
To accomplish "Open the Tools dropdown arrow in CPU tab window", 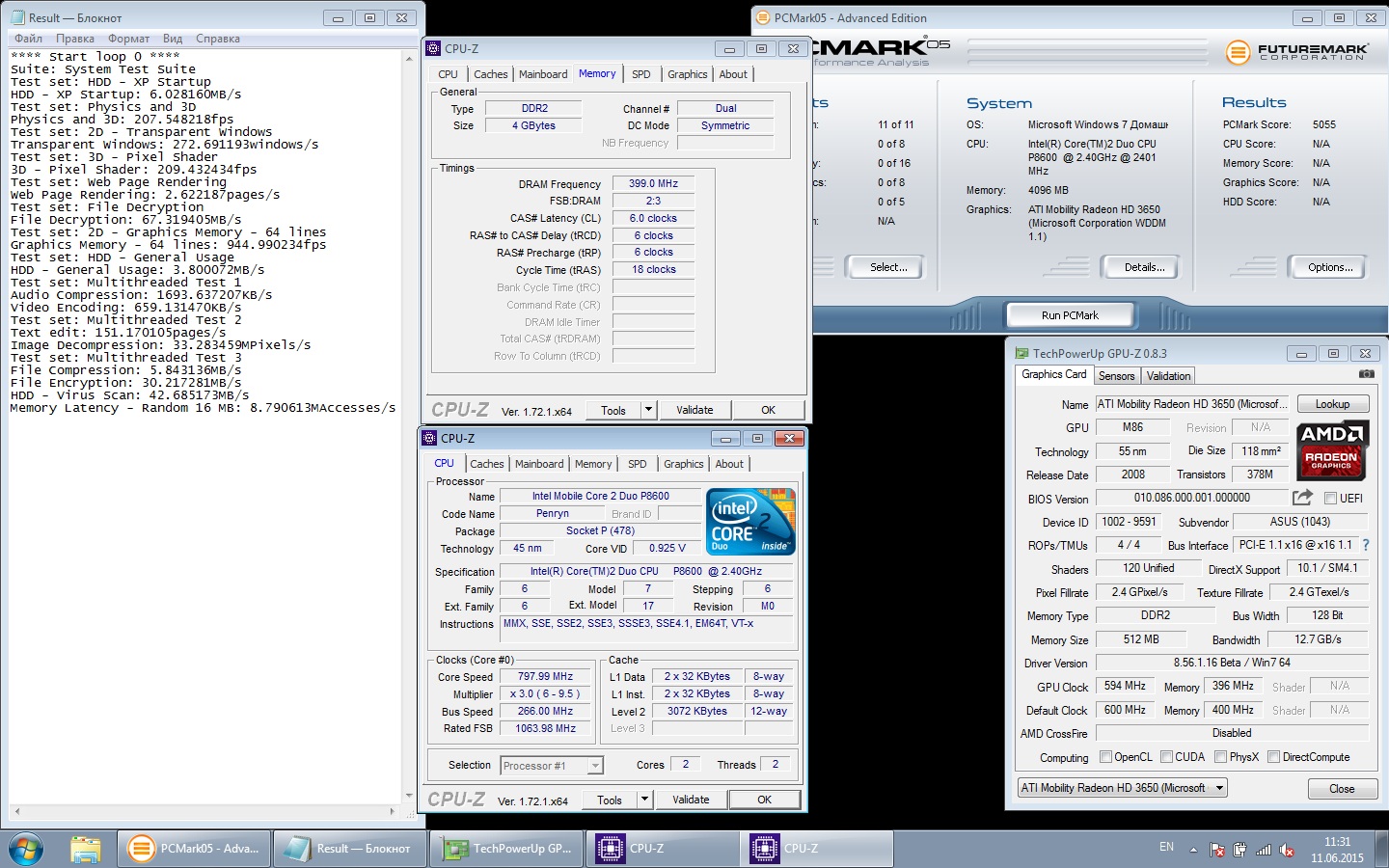I will coord(644,800).
